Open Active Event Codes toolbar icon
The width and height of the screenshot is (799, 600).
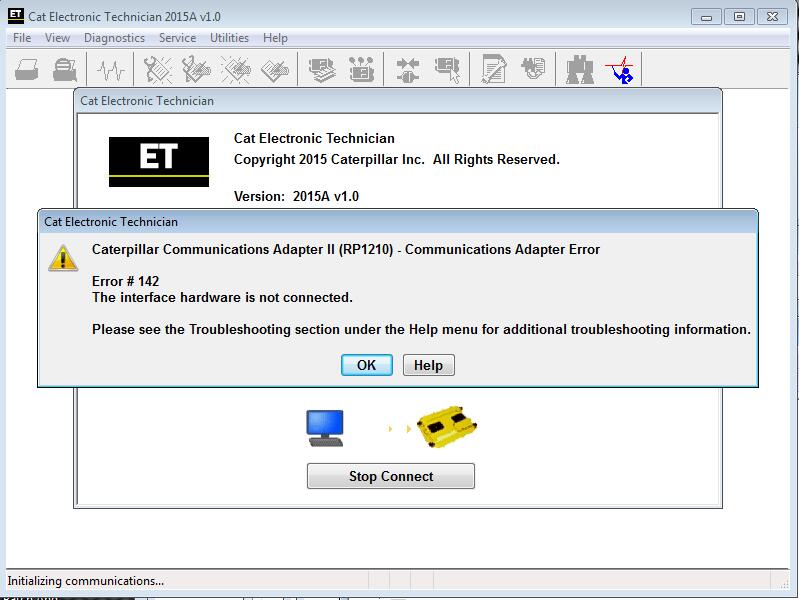(235, 69)
